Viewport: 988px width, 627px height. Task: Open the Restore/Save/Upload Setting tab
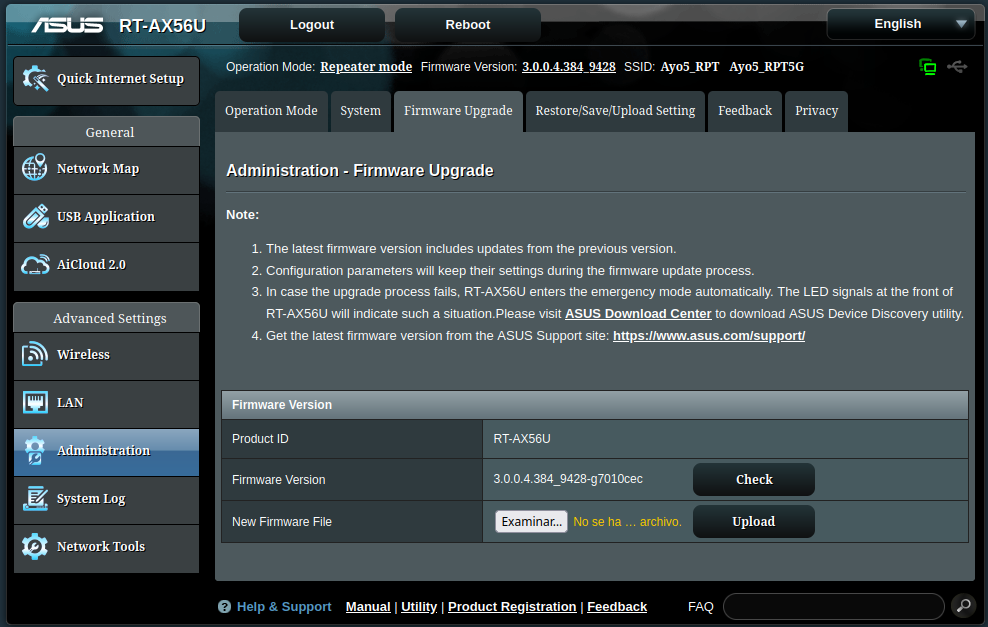(615, 112)
